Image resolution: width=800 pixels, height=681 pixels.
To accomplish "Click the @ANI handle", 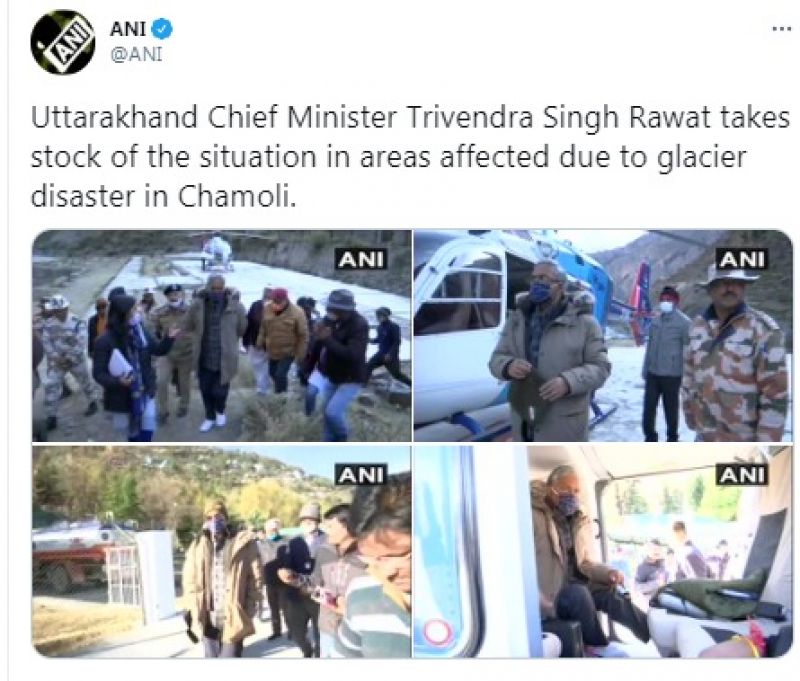I will [136, 54].
